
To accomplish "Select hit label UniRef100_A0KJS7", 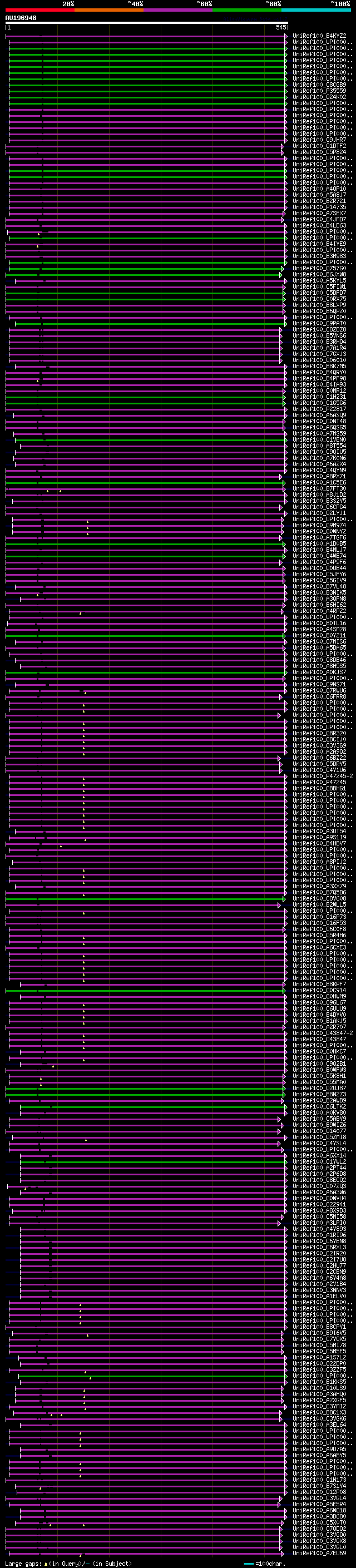I will (319, 672).
